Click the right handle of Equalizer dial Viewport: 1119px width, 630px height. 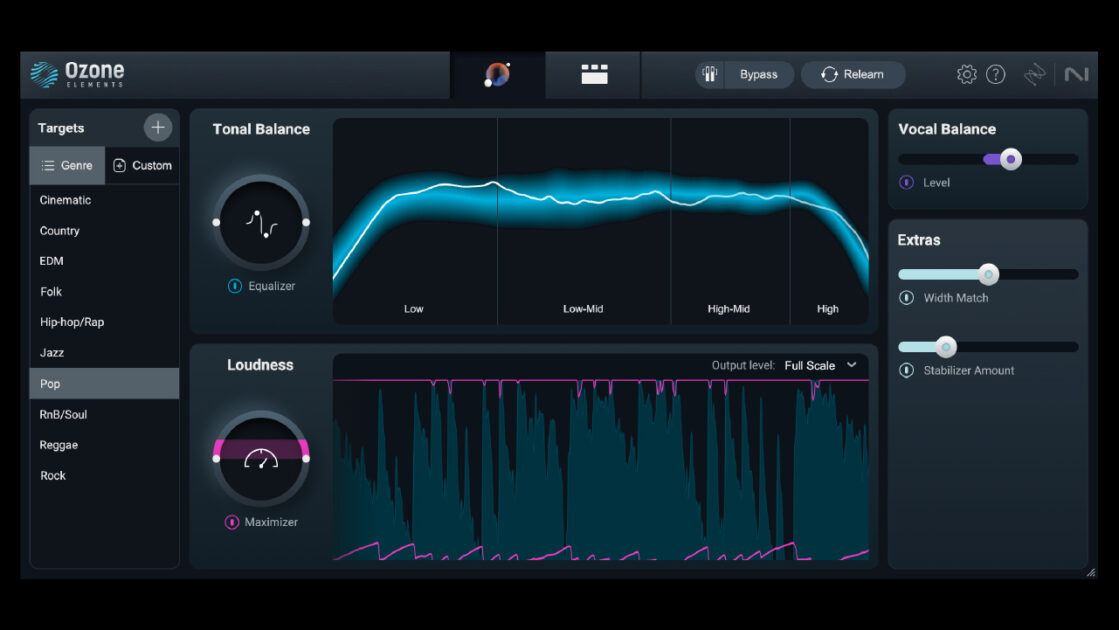(306, 223)
